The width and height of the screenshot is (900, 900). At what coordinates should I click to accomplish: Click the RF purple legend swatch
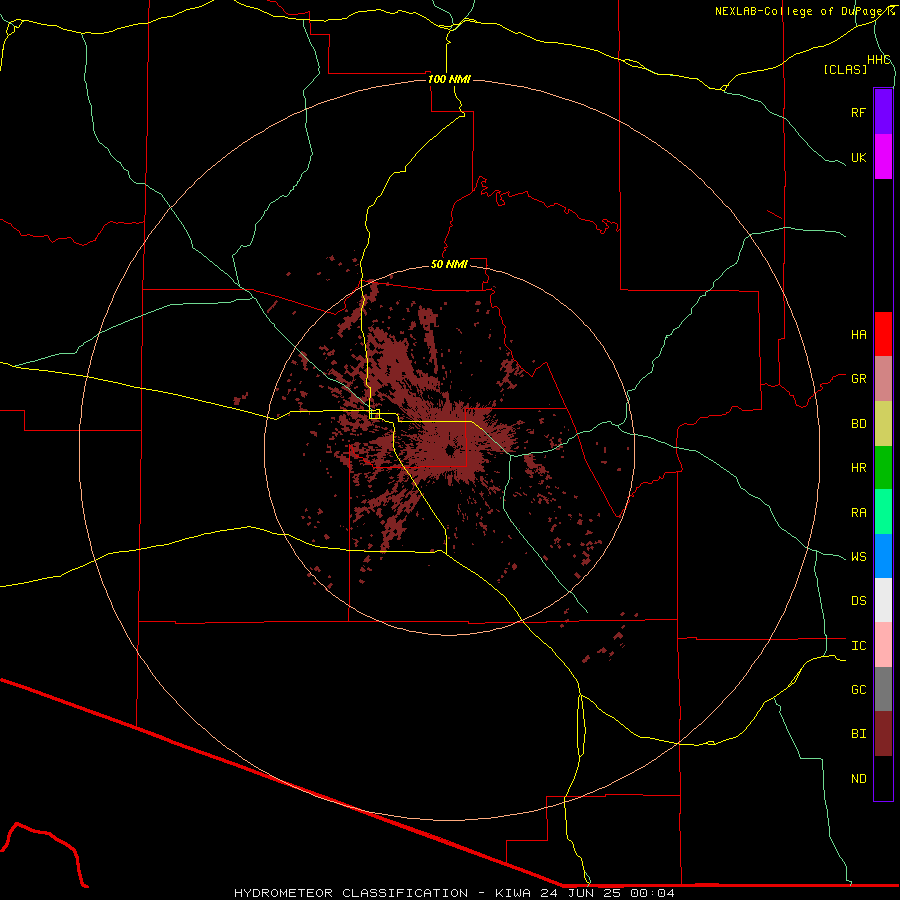click(883, 112)
